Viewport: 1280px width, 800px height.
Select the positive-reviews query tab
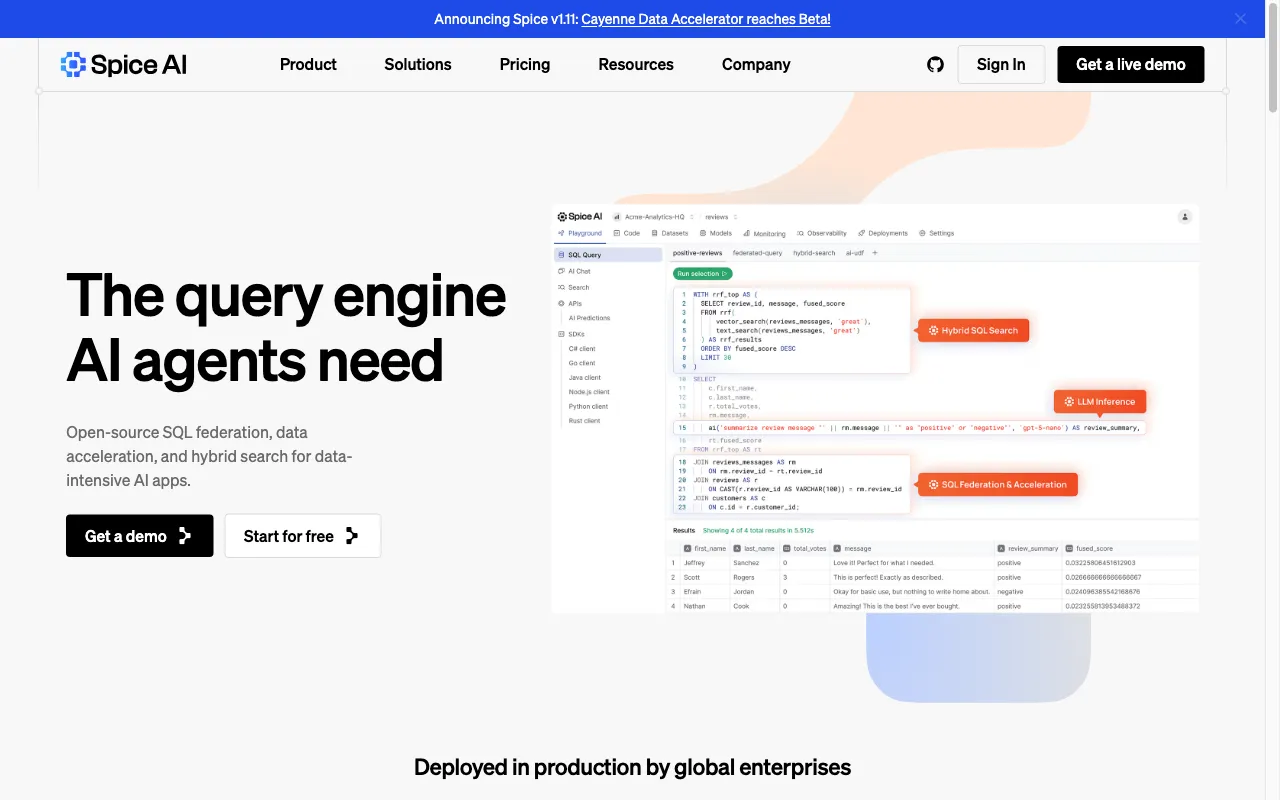pos(697,253)
